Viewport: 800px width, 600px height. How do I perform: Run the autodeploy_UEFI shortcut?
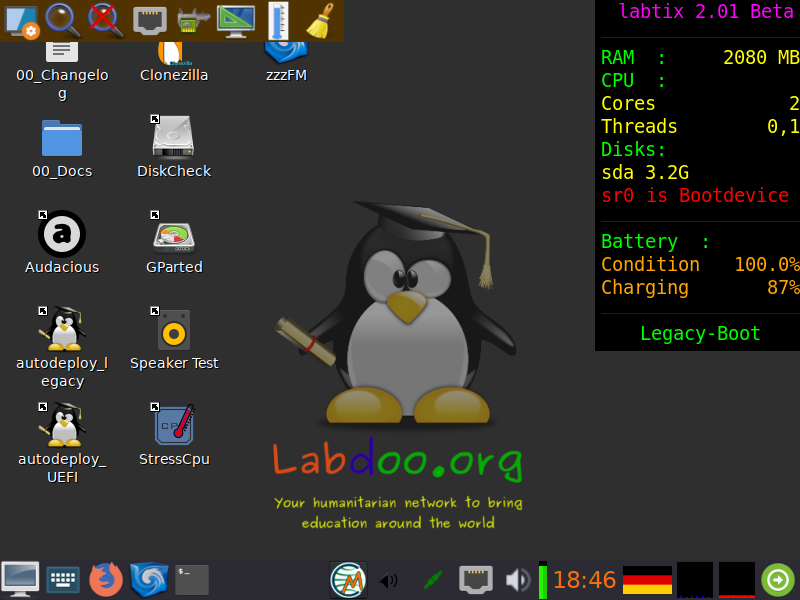pyautogui.click(x=62, y=444)
